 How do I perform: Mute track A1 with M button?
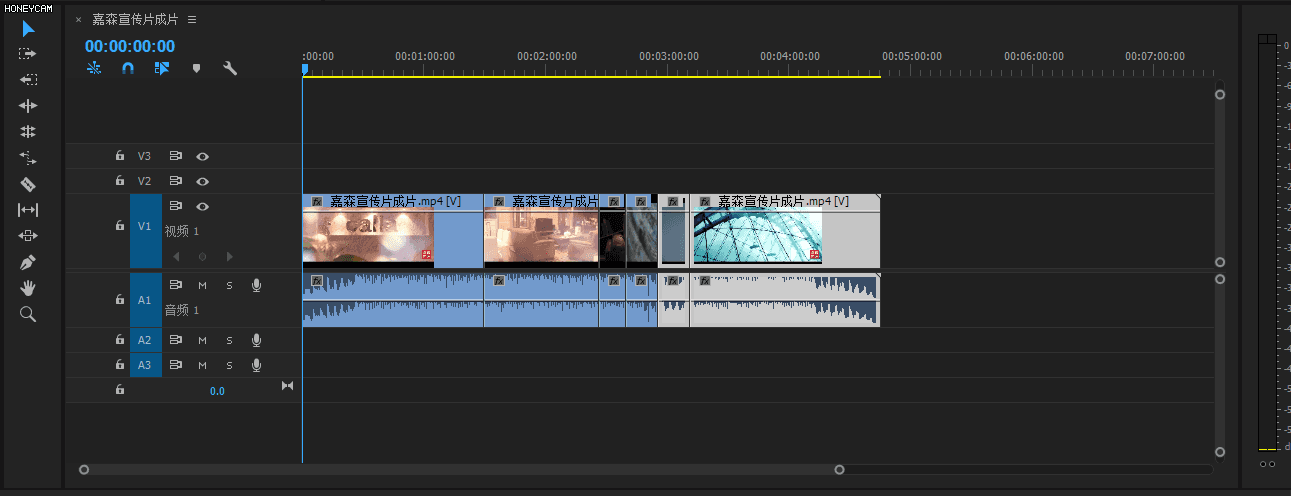202,285
